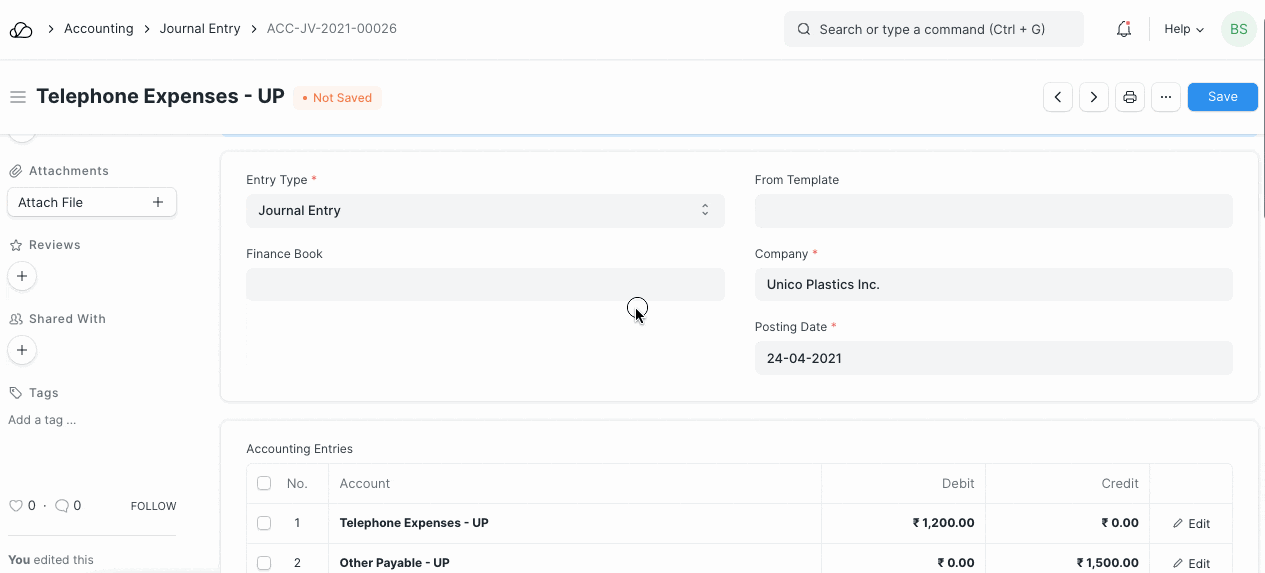The width and height of the screenshot is (1265, 573).
Task: Open the notifications bell
Action: [x=1123, y=30]
